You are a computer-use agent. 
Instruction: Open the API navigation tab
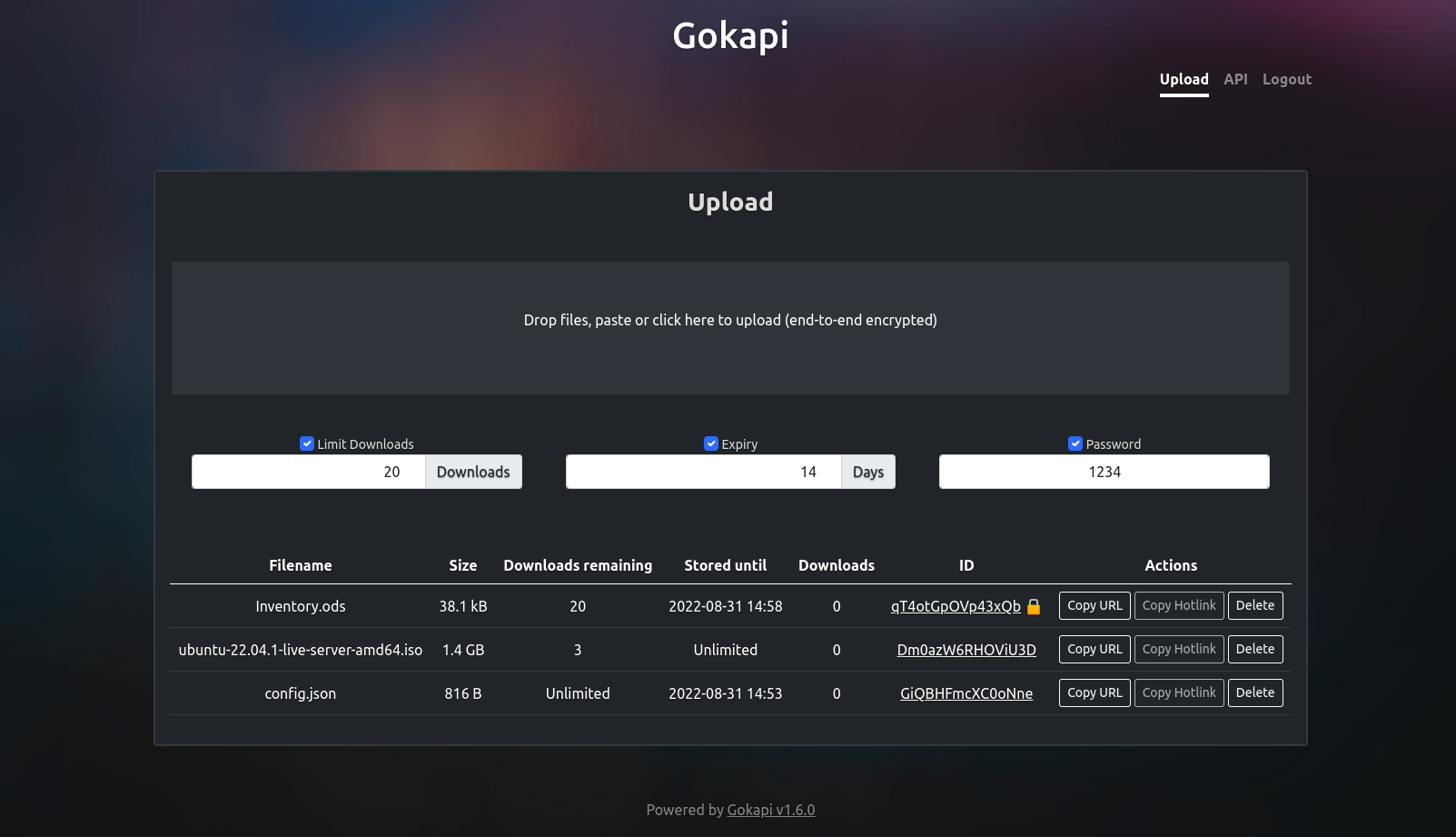(1235, 79)
